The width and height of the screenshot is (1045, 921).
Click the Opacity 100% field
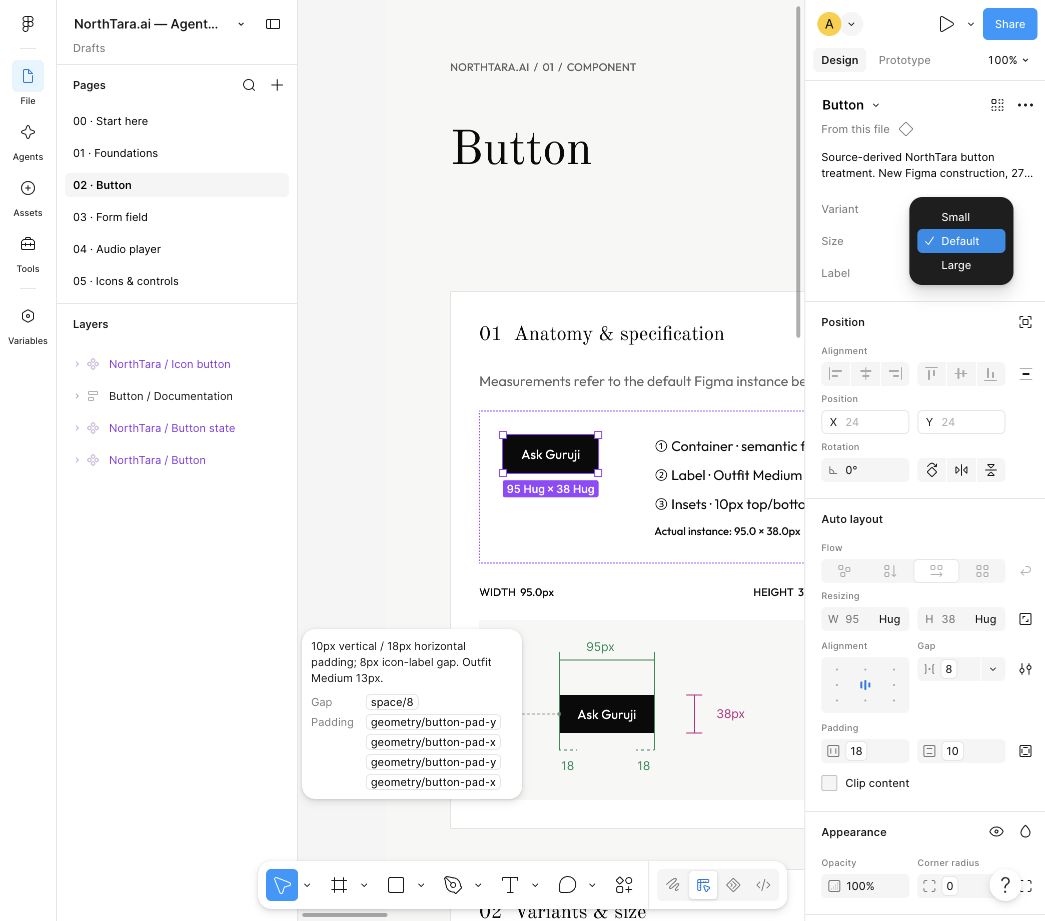(x=865, y=886)
